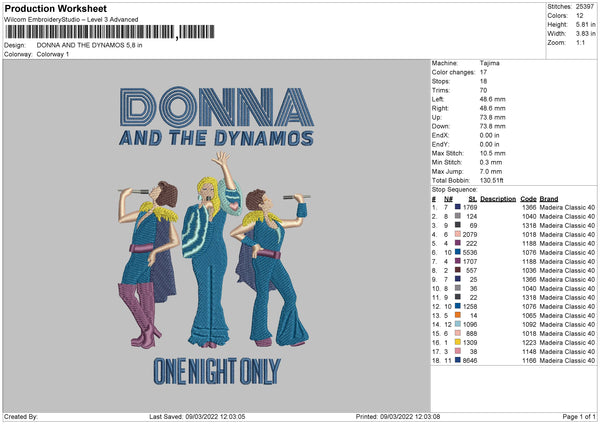
Task: Click the design name 'DONNA AND THE DYNAMOS 5,8 in'
Action: [90, 45]
